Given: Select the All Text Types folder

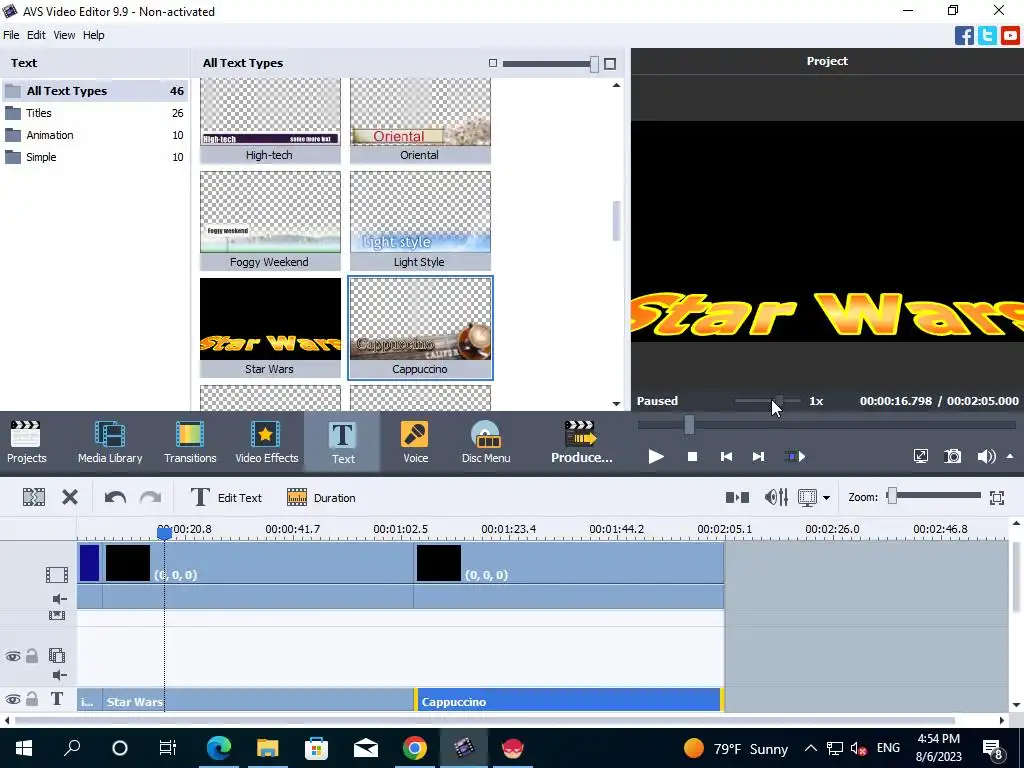Looking at the screenshot, I should [95, 91].
